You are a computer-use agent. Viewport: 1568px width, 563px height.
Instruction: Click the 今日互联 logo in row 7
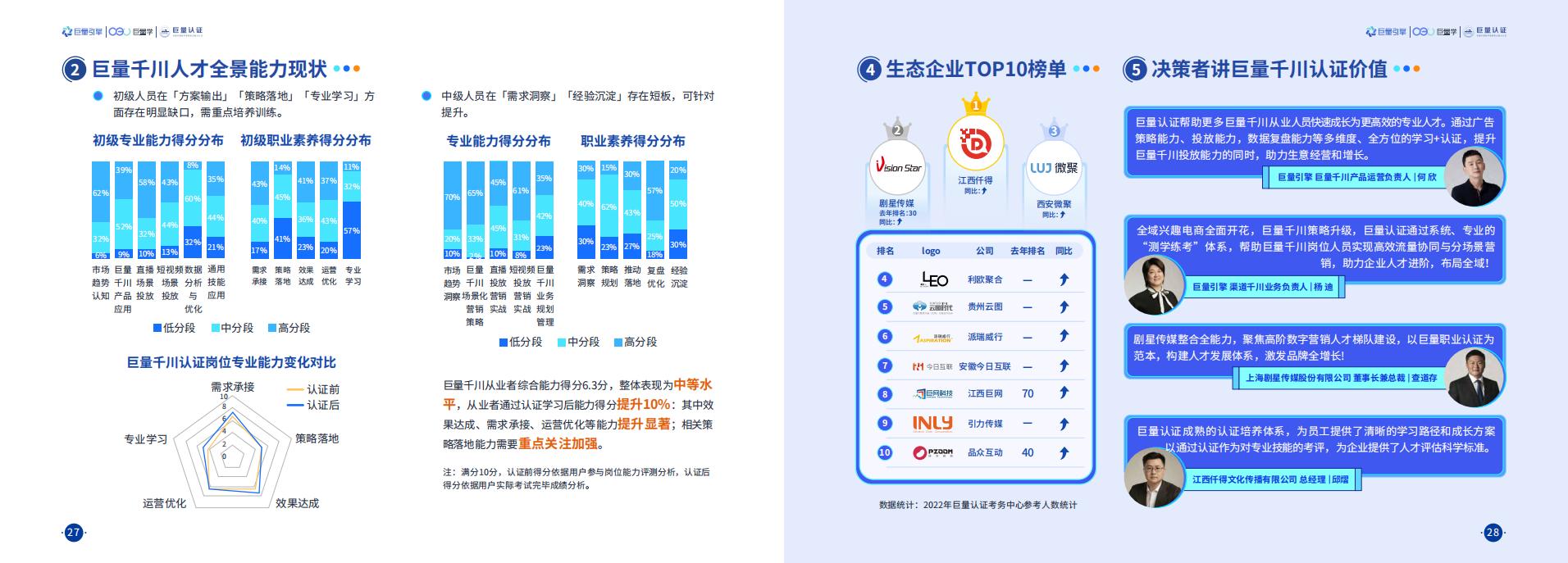coord(932,366)
